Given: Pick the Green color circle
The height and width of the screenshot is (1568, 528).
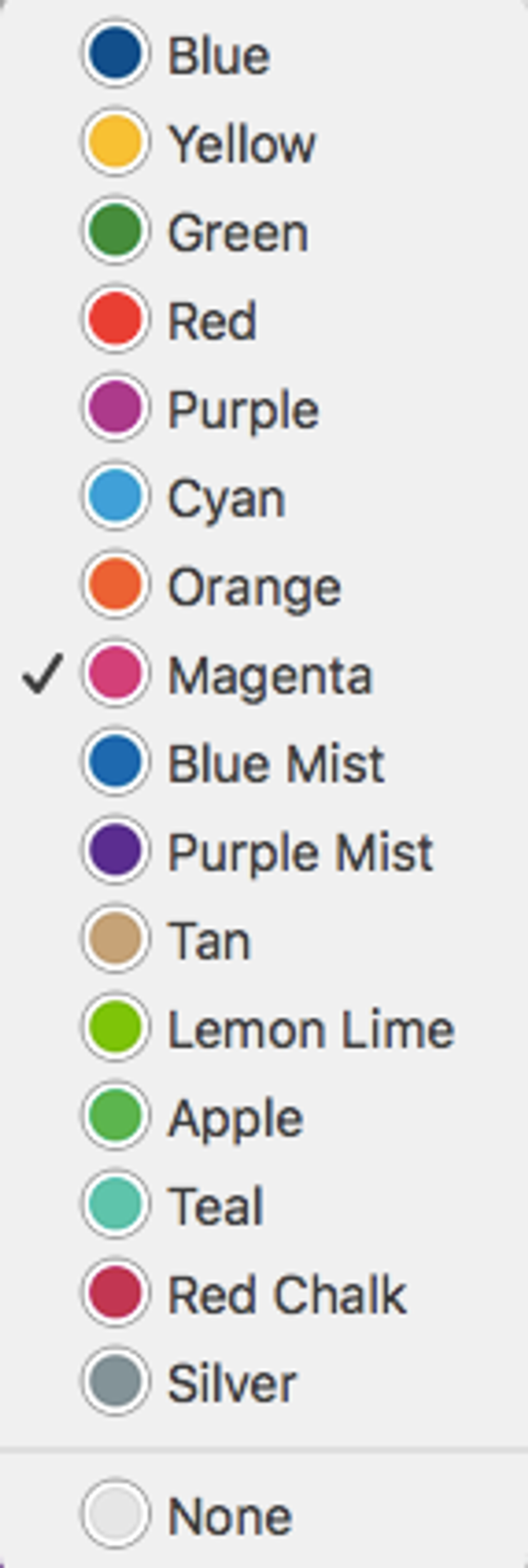Looking at the screenshot, I should [x=115, y=231].
